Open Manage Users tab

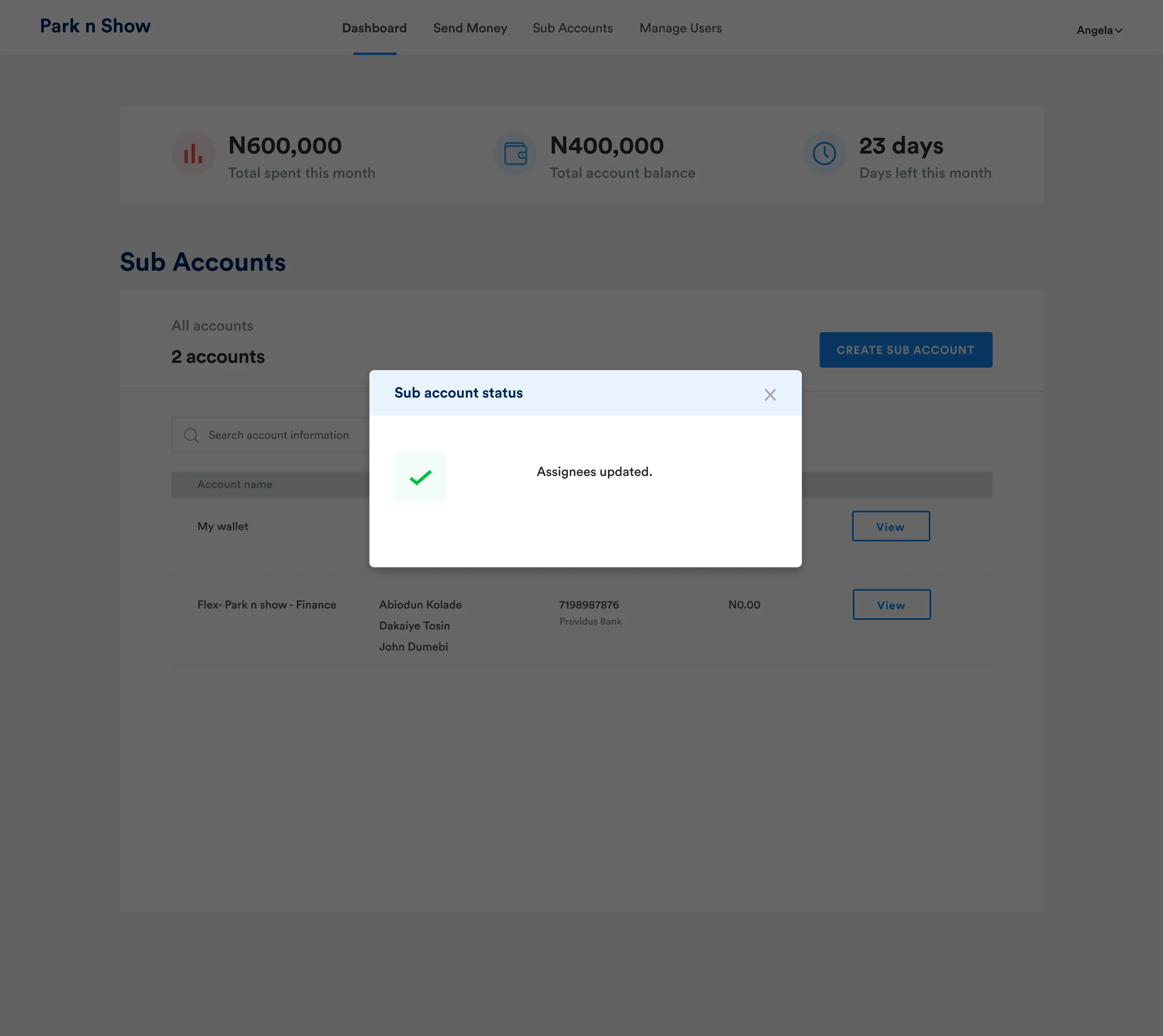(x=681, y=28)
